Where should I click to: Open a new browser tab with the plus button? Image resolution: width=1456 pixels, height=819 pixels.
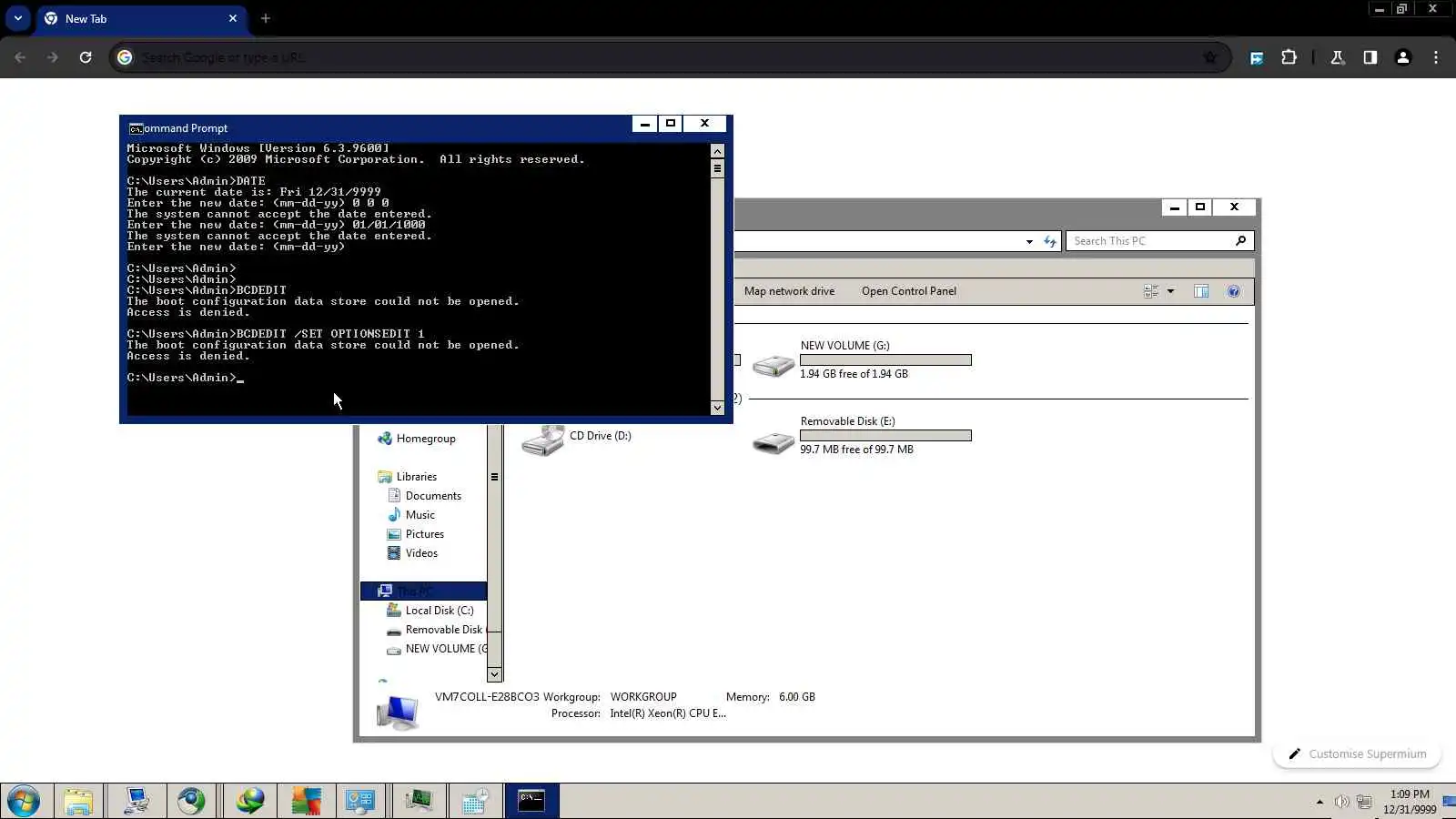click(x=266, y=18)
